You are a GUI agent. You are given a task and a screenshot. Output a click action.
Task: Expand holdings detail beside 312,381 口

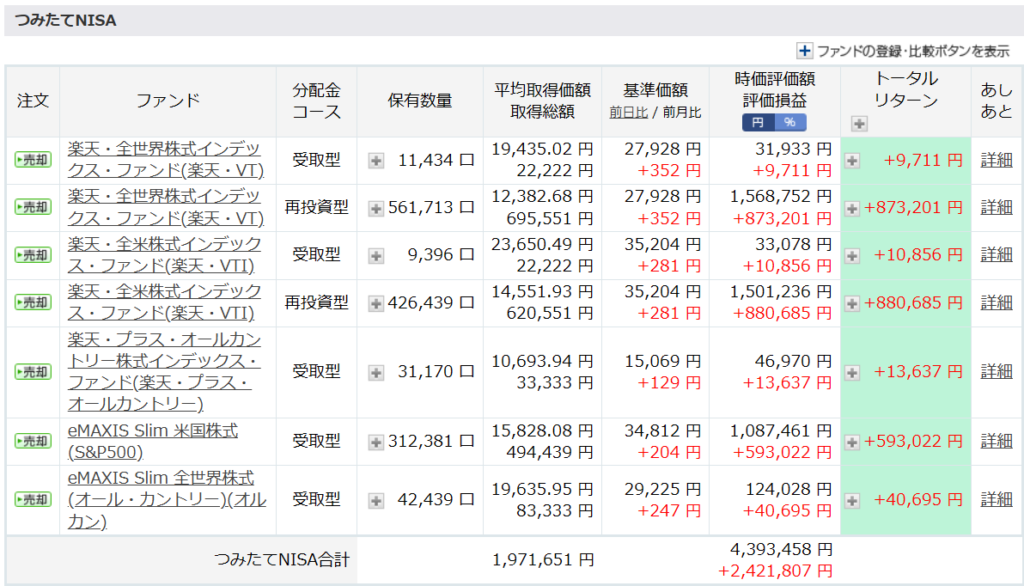(x=376, y=442)
